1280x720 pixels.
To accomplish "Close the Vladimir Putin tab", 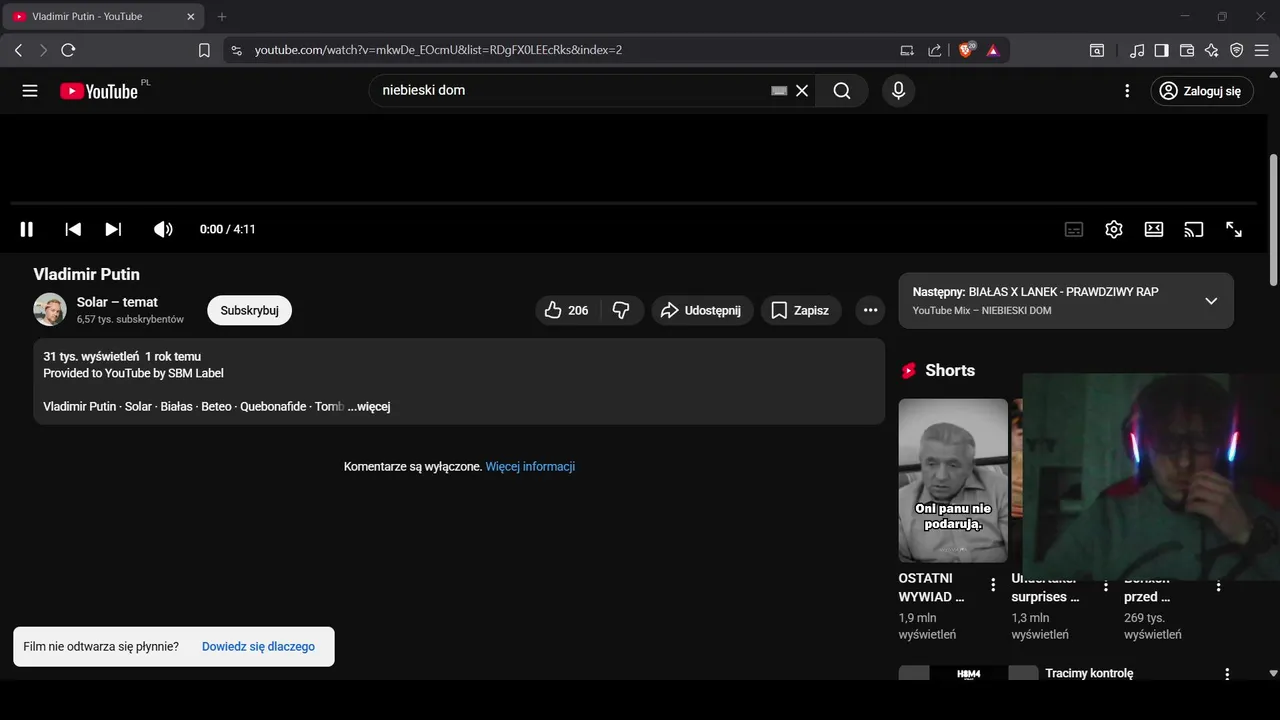I will [190, 17].
